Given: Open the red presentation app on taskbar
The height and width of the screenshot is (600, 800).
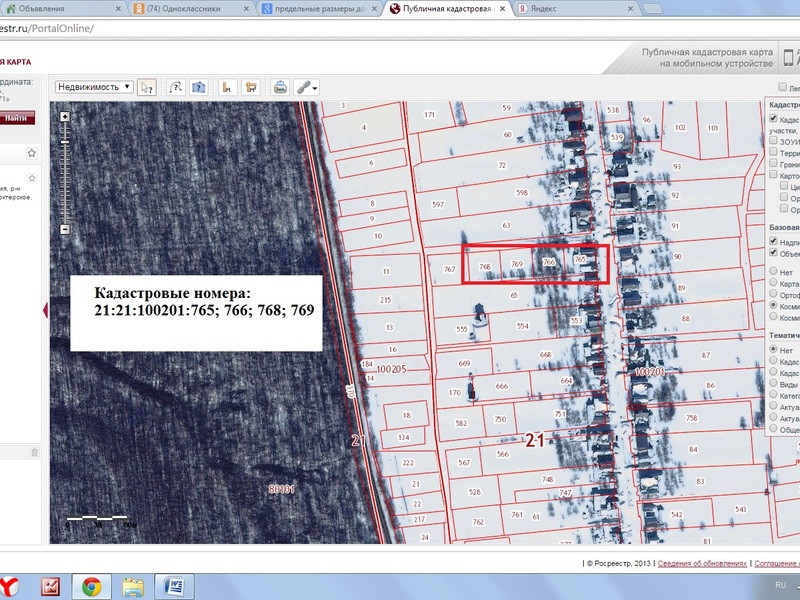Looking at the screenshot, I should click(x=51, y=587).
